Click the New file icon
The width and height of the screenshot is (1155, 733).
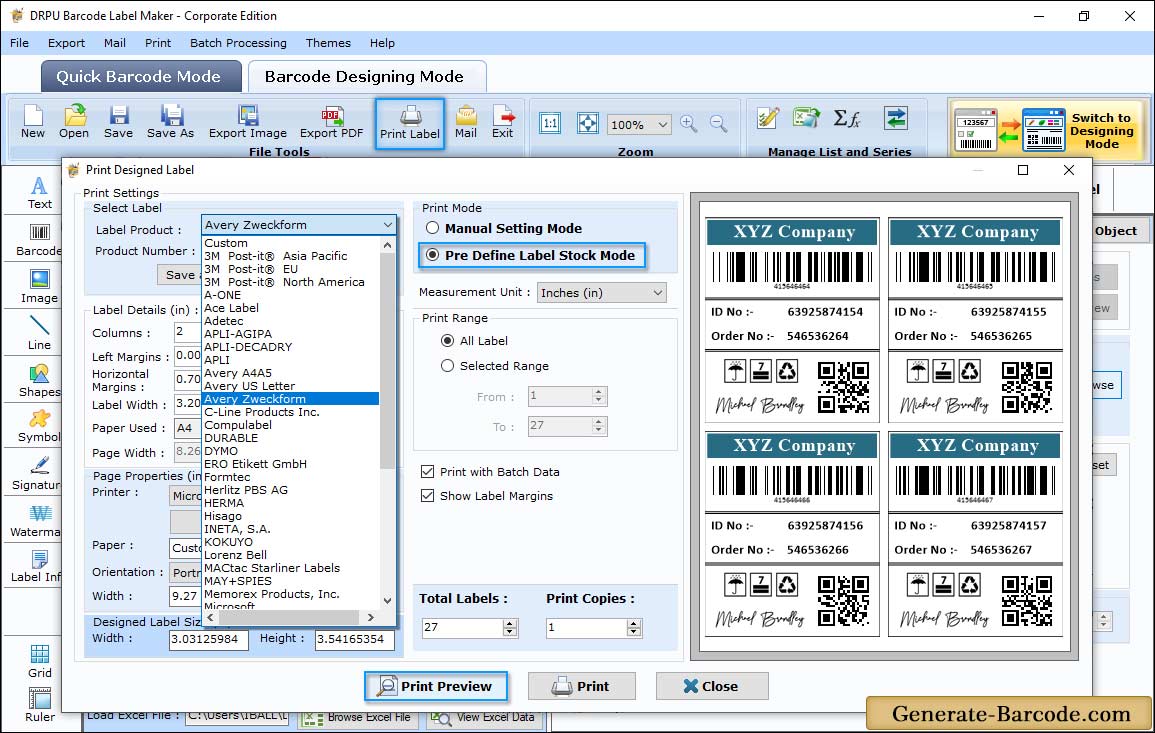(x=33, y=122)
